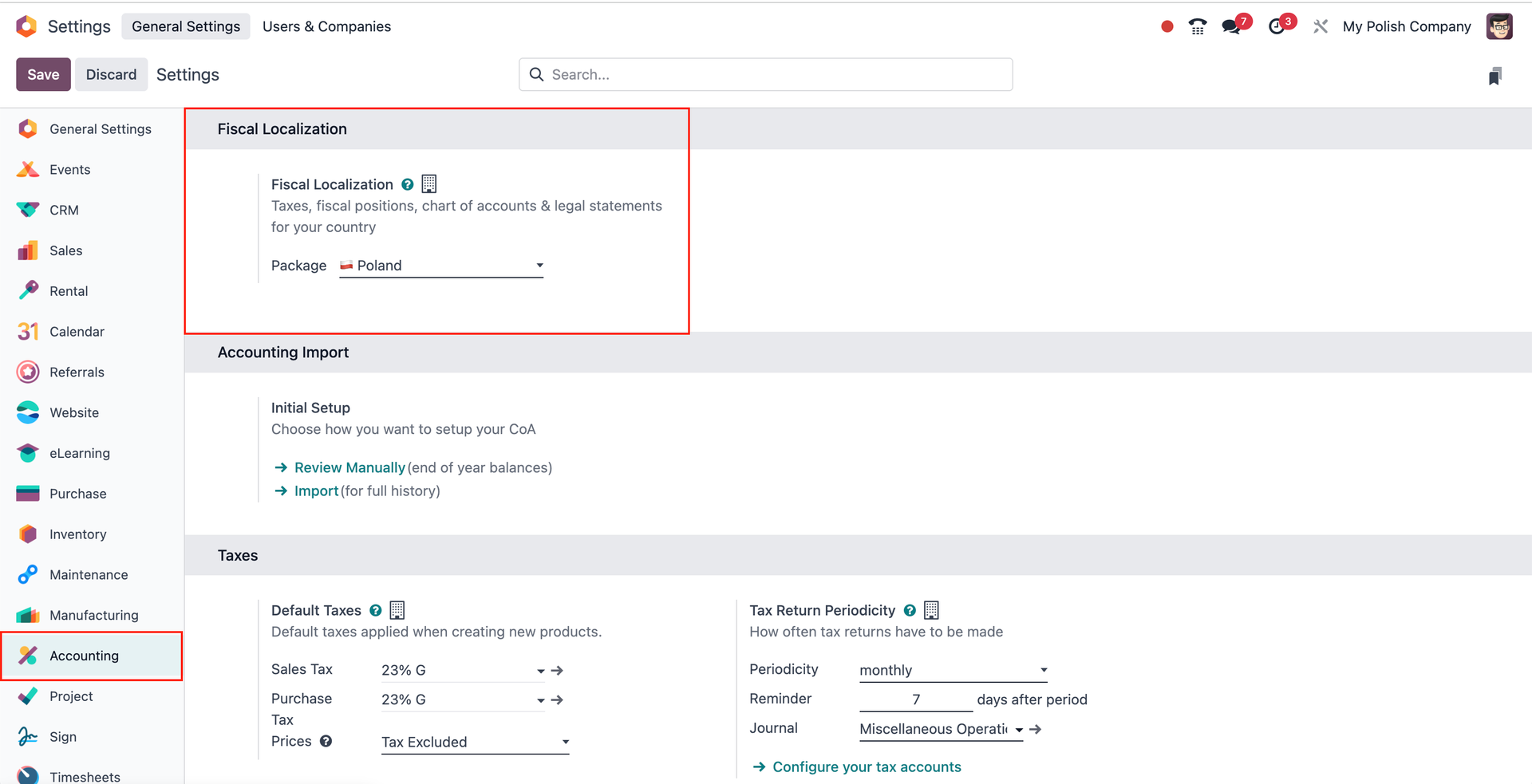Click the bookmark icon near search
The image size is (1532, 784).
(1494, 76)
